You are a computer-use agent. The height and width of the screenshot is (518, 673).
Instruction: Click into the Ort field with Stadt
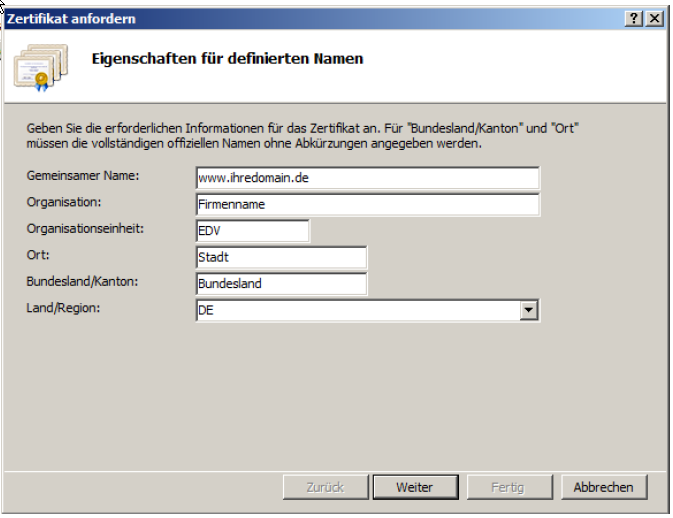coord(282,257)
